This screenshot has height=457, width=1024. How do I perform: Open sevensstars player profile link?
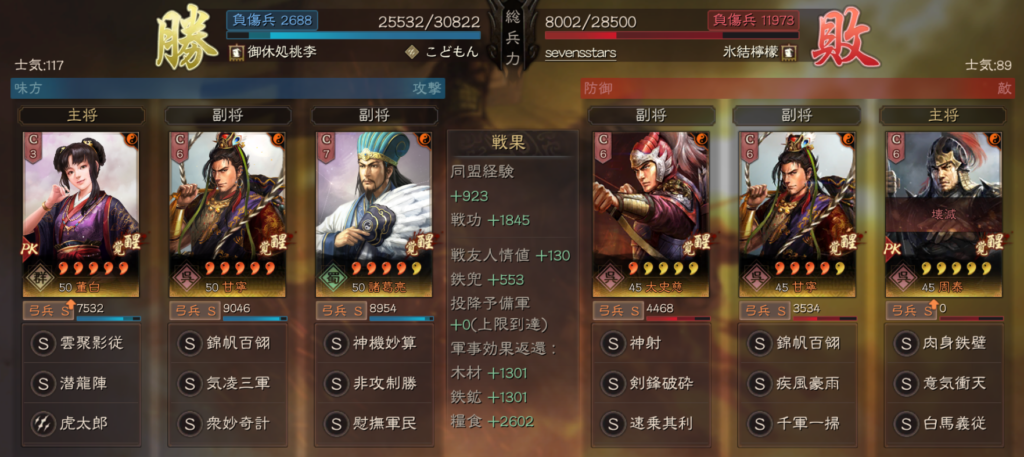click(581, 52)
